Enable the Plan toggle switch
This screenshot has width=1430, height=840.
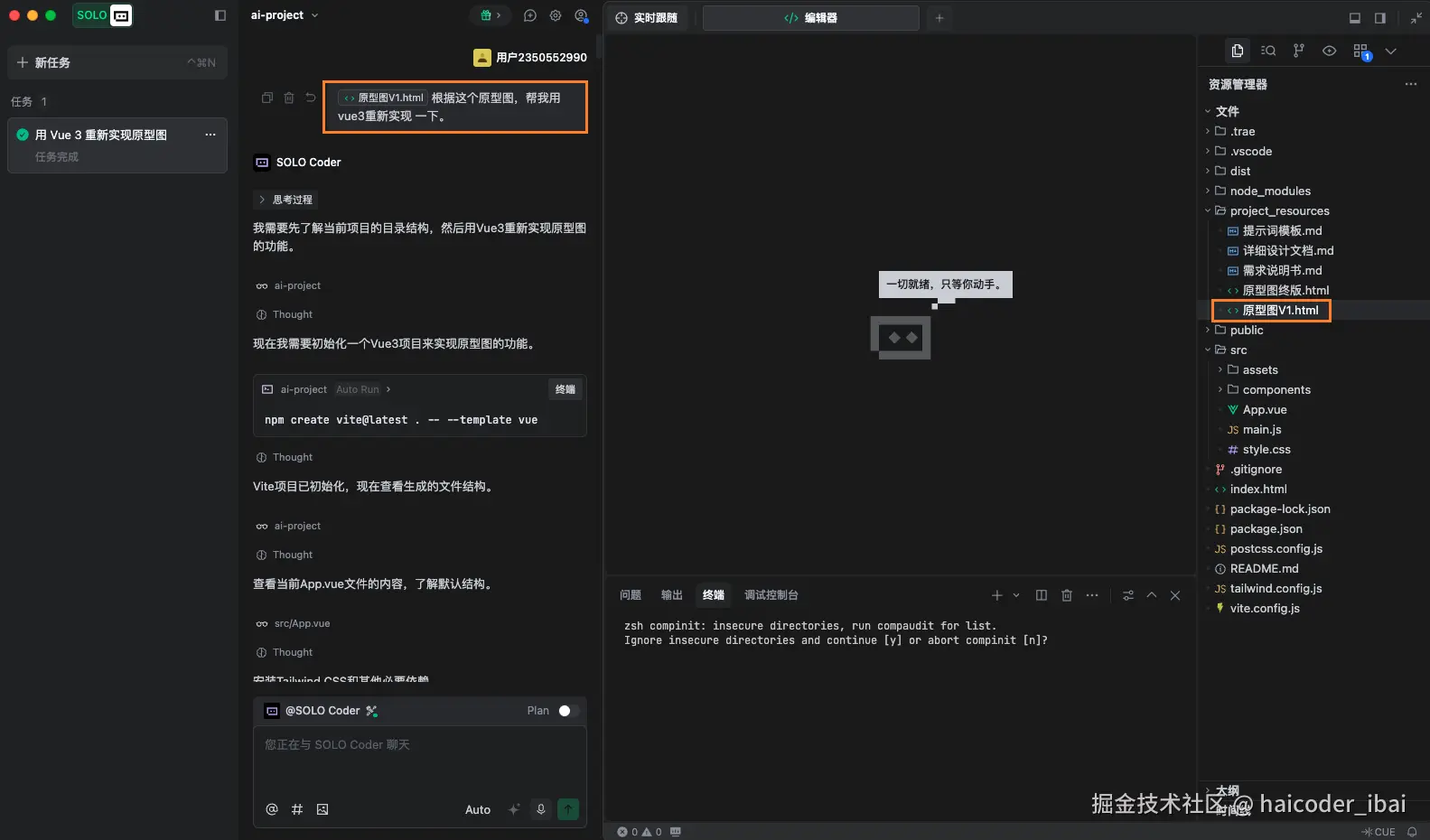click(x=568, y=711)
